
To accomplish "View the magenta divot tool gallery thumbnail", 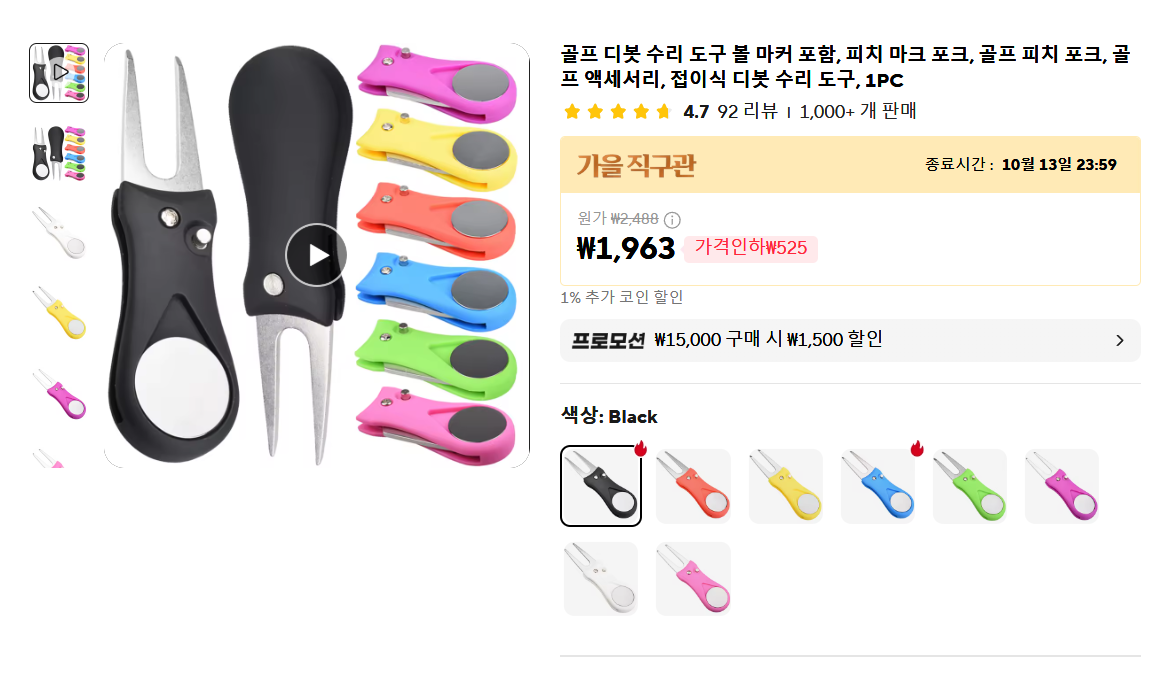I will 59,395.
